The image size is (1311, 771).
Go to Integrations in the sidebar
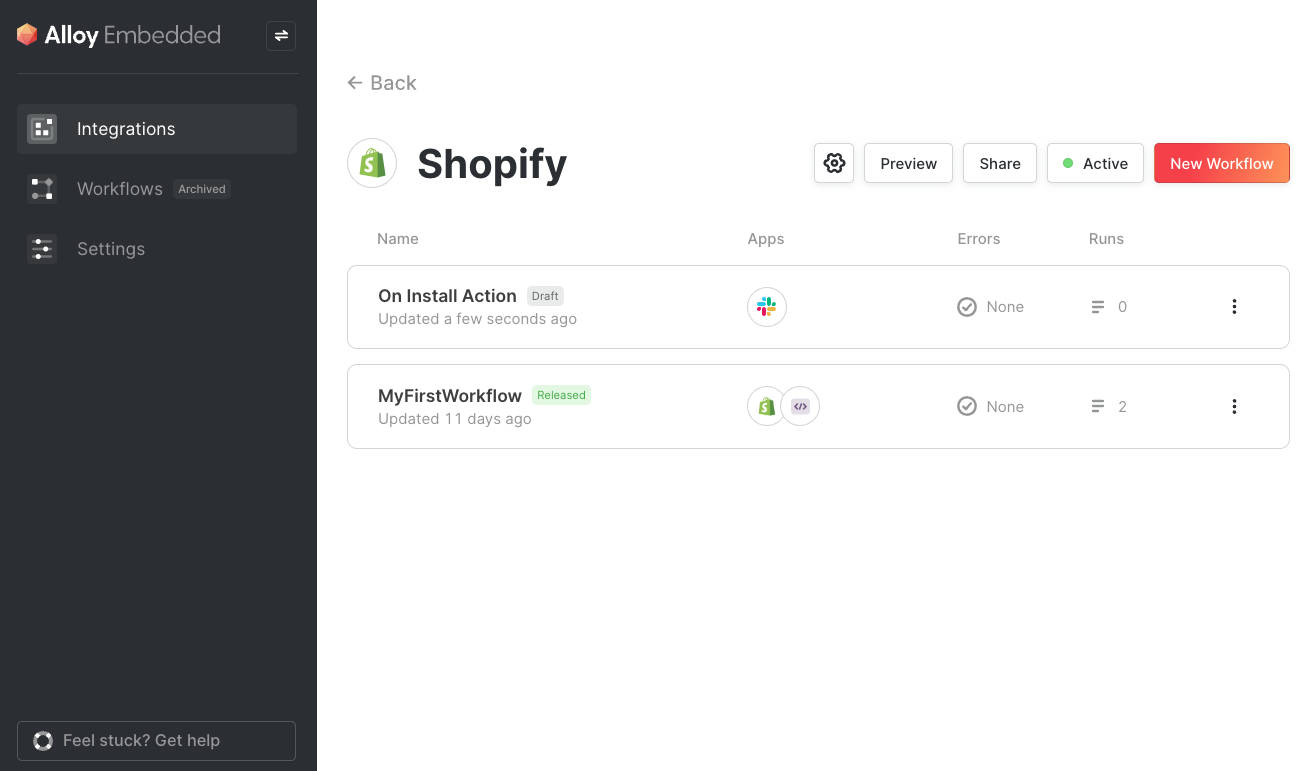pos(157,129)
